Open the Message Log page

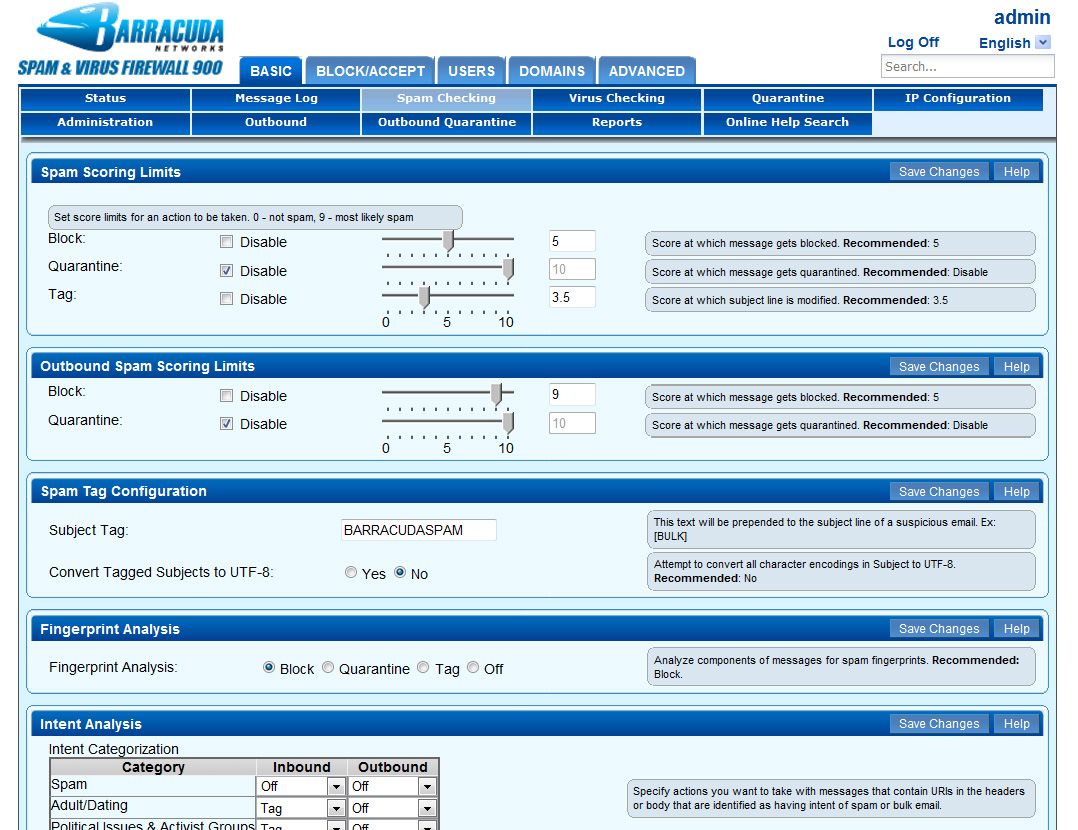coord(276,98)
